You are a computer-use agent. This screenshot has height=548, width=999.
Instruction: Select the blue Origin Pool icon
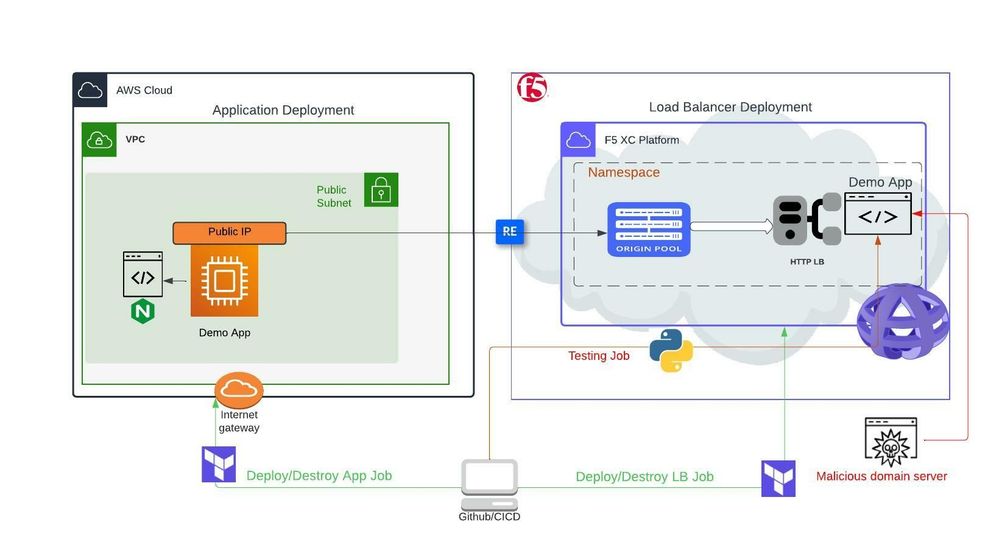tap(648, 229)
